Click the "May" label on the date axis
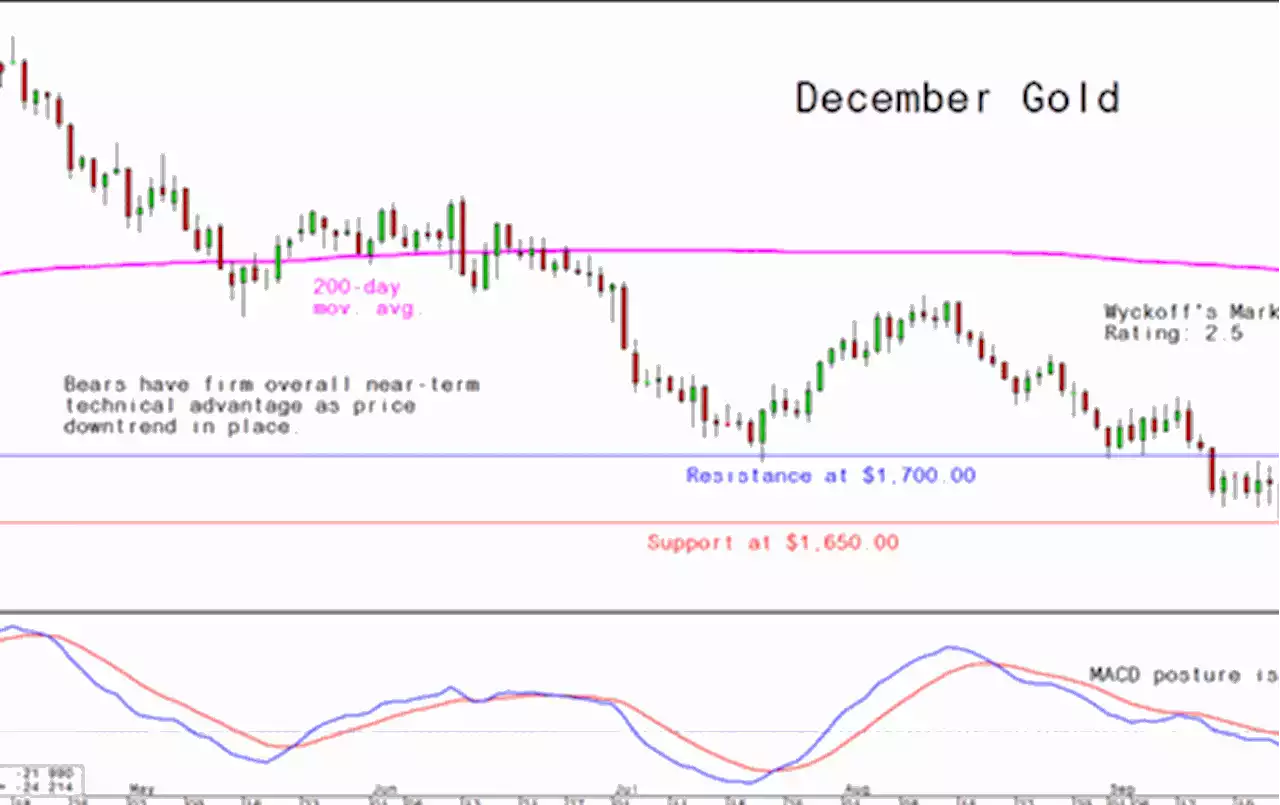Screen dimensions: 1280x805 coord(142,788)
